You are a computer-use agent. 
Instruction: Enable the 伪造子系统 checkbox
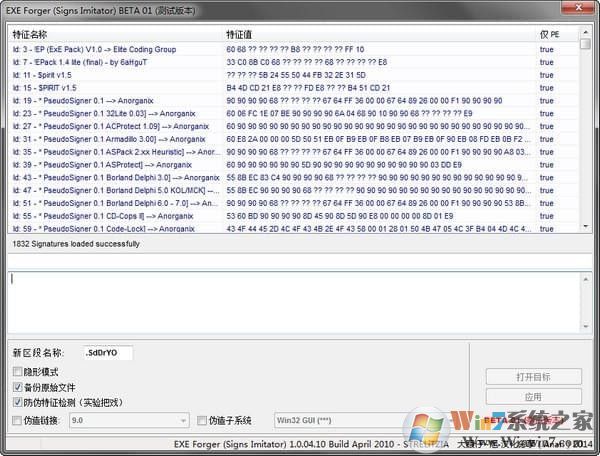tap(202, 420)
